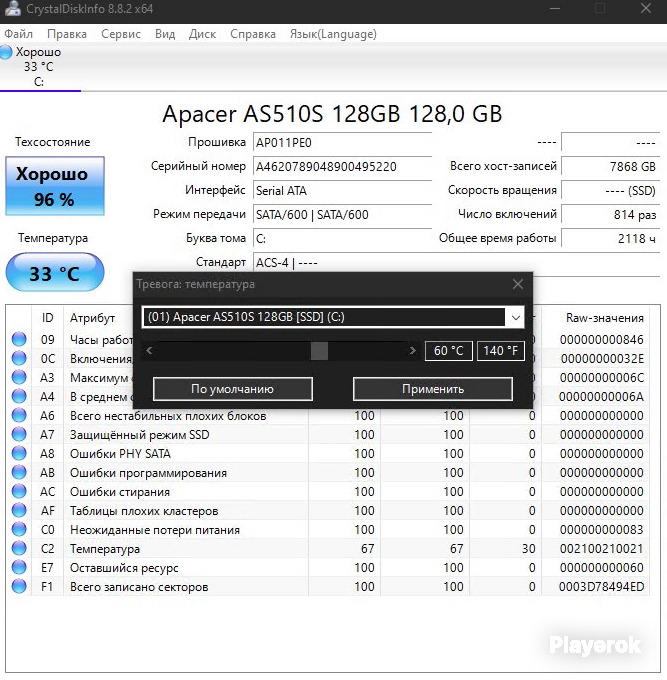Click the Прошивка field AP011PE0
This screenshot has height=680, width=667.
(x=342, y=143)
